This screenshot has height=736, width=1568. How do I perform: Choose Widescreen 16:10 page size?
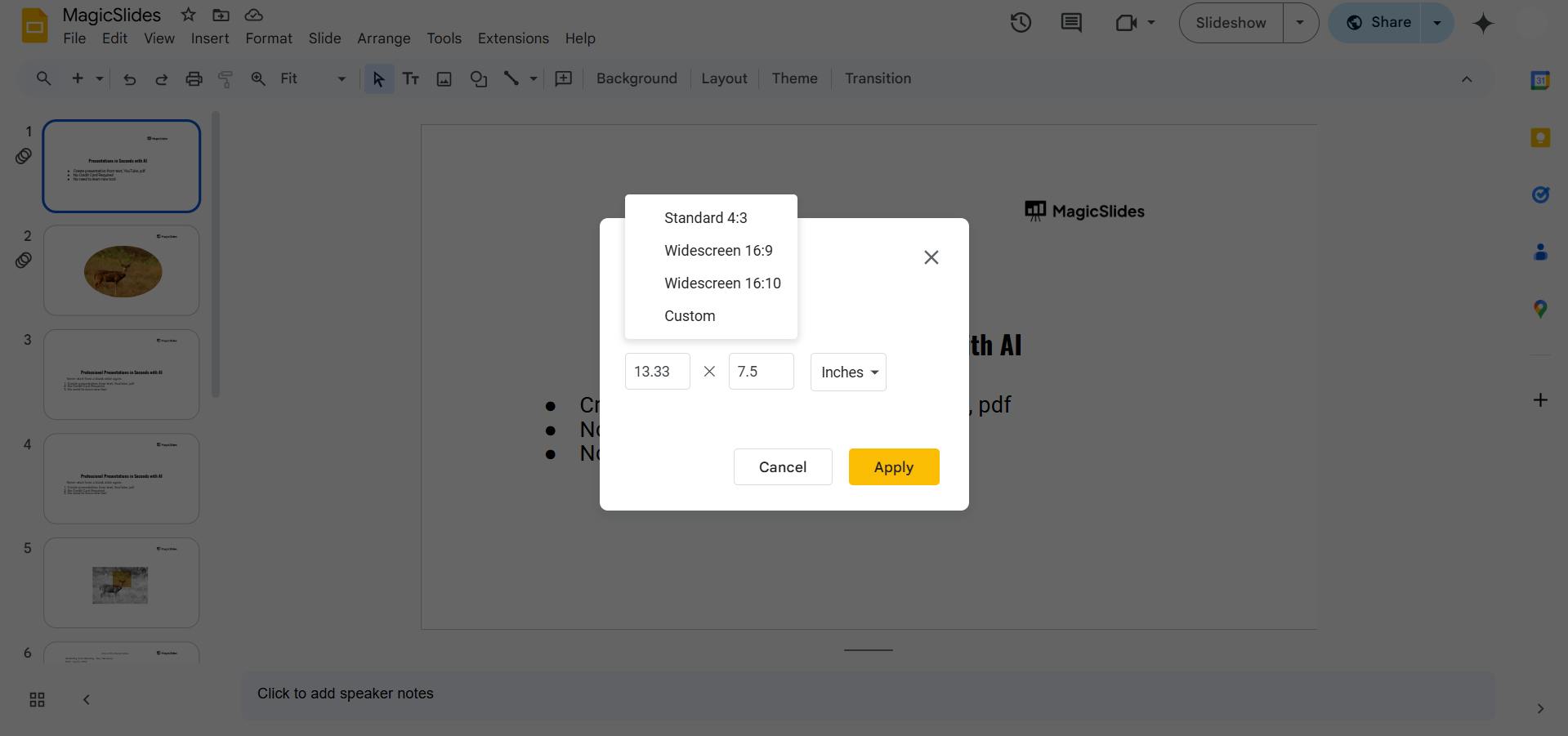pos(711,283)
